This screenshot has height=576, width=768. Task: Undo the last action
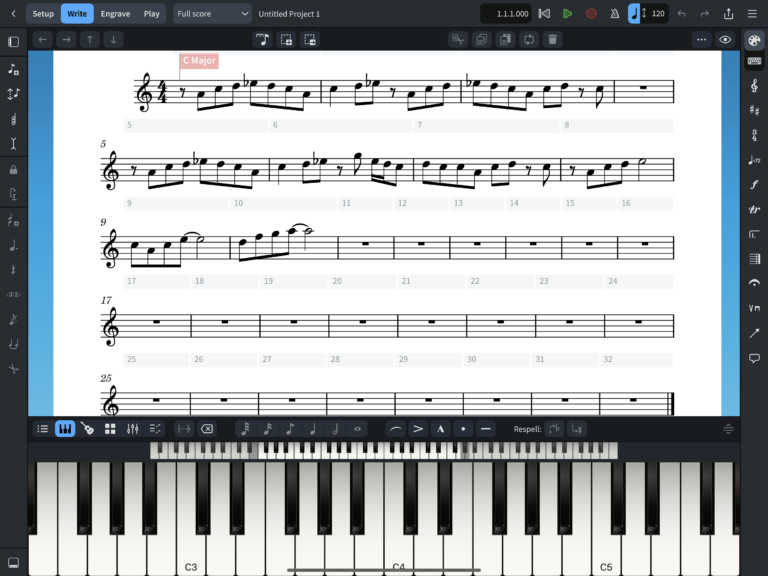[x=681, y=14]
